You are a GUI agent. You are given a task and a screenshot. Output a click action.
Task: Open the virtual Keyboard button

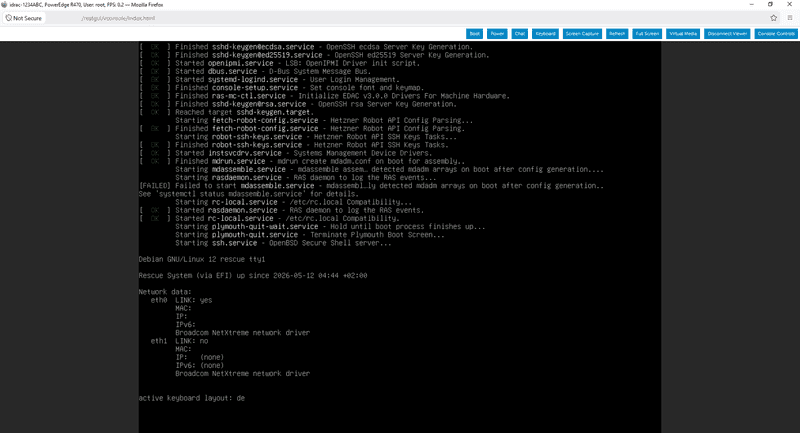pos(545,34)
